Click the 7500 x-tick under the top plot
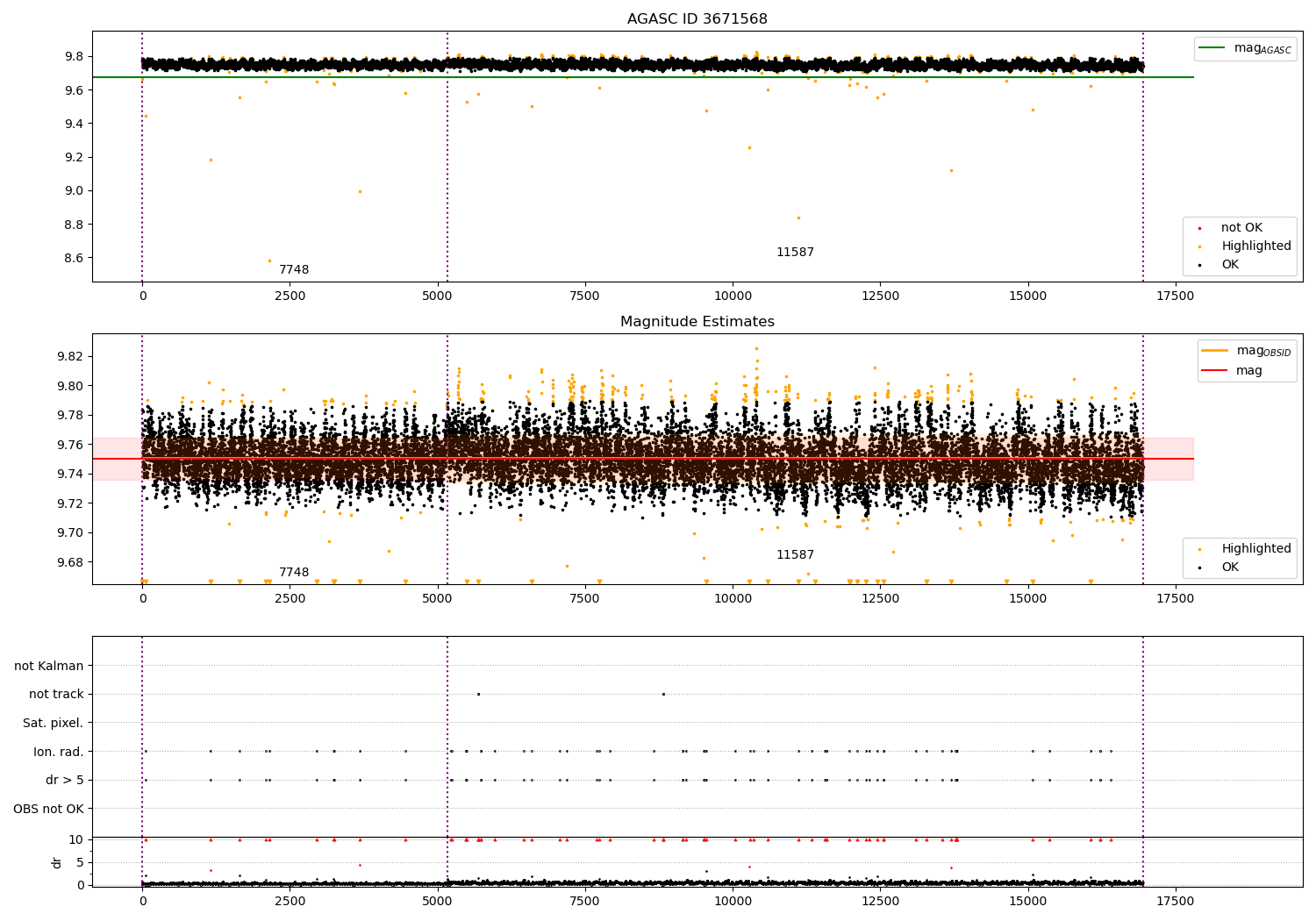The image size is (1316, 921). (584, 296)
